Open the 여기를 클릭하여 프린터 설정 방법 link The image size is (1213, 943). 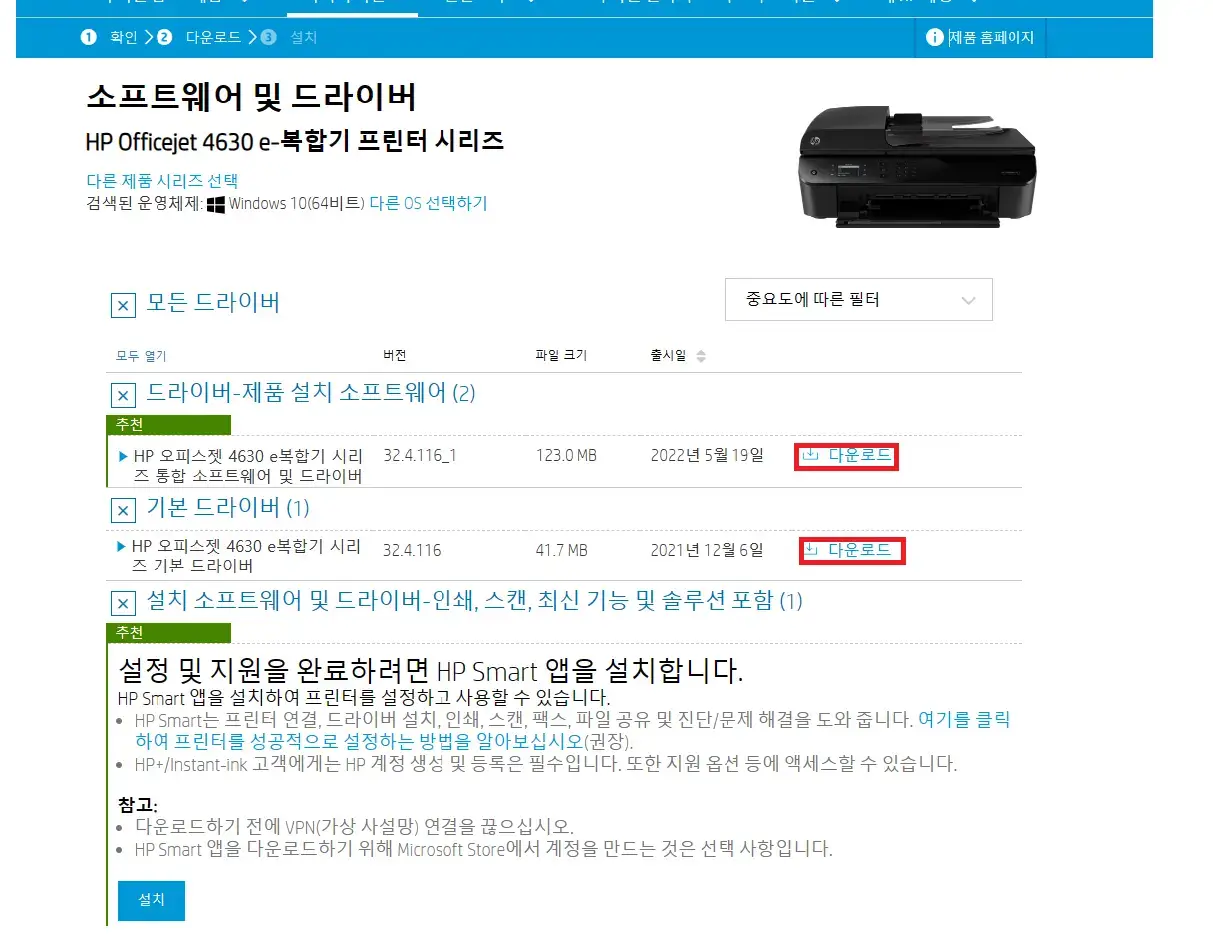tap(574, 731)
